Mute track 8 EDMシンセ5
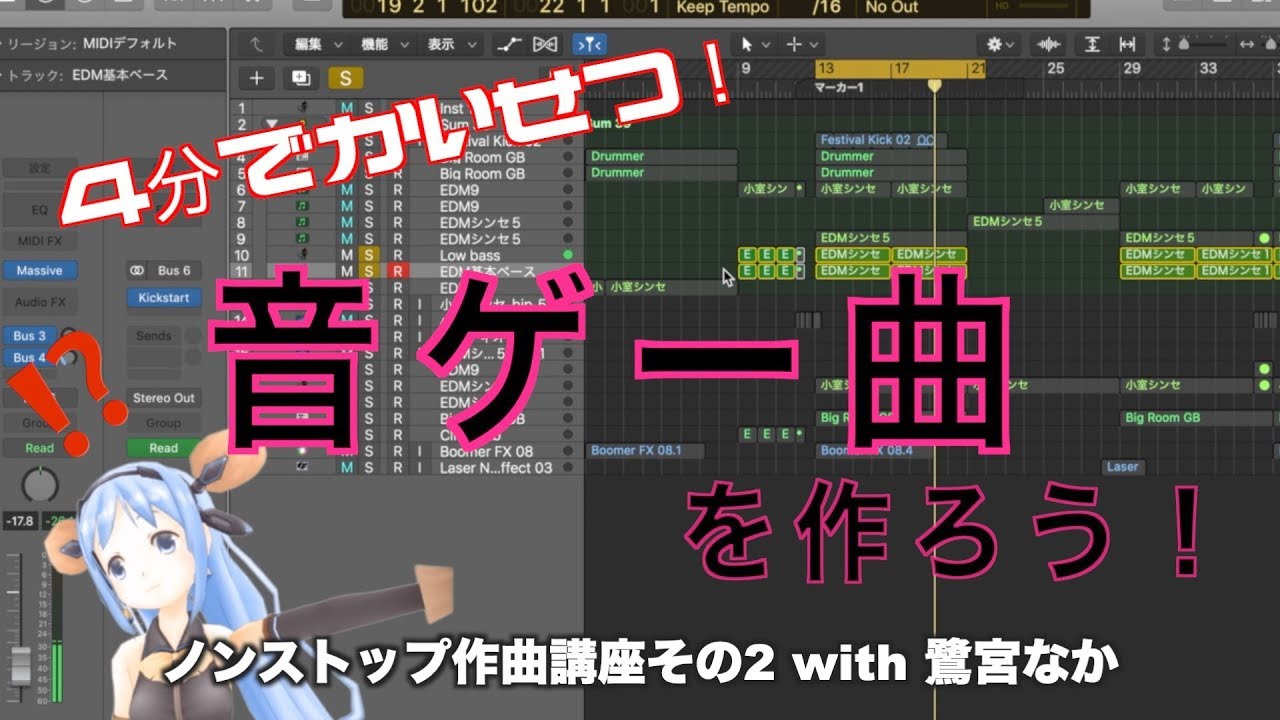Viewport: 1280px width, 720px height. [x=347, y=222]
